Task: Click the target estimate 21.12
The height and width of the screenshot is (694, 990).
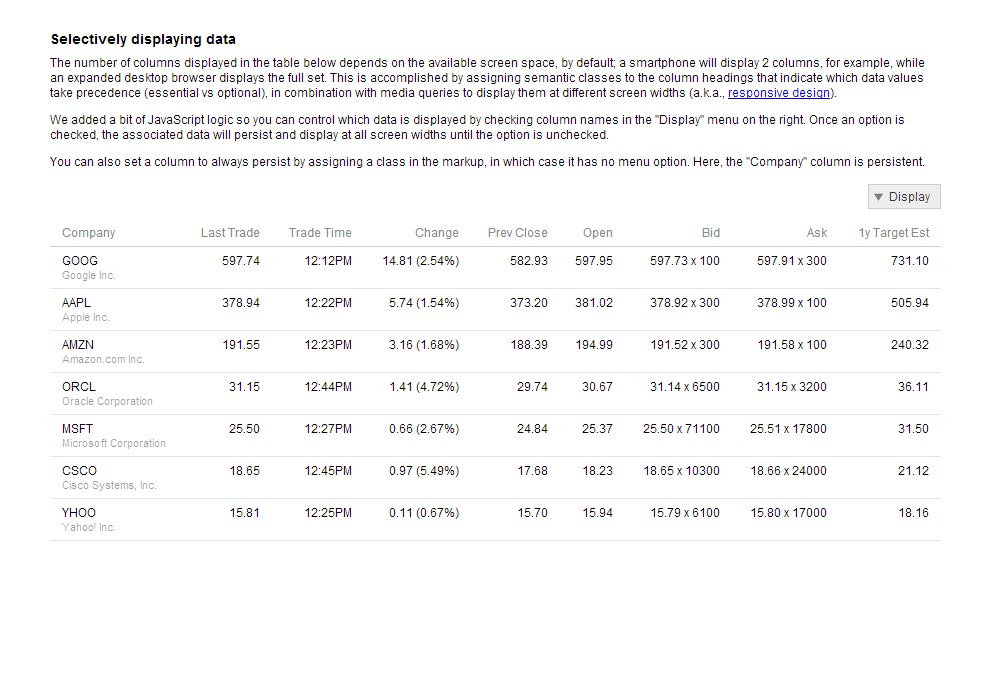Action: (x=913, y=470)
